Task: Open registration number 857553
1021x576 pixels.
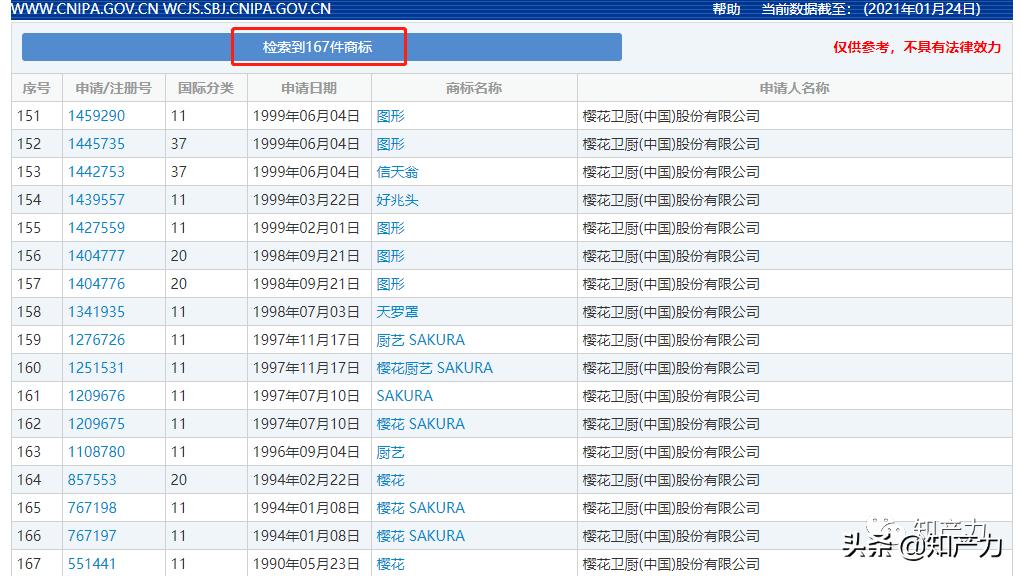Action: pyautogui.click(x=92, y=480)
